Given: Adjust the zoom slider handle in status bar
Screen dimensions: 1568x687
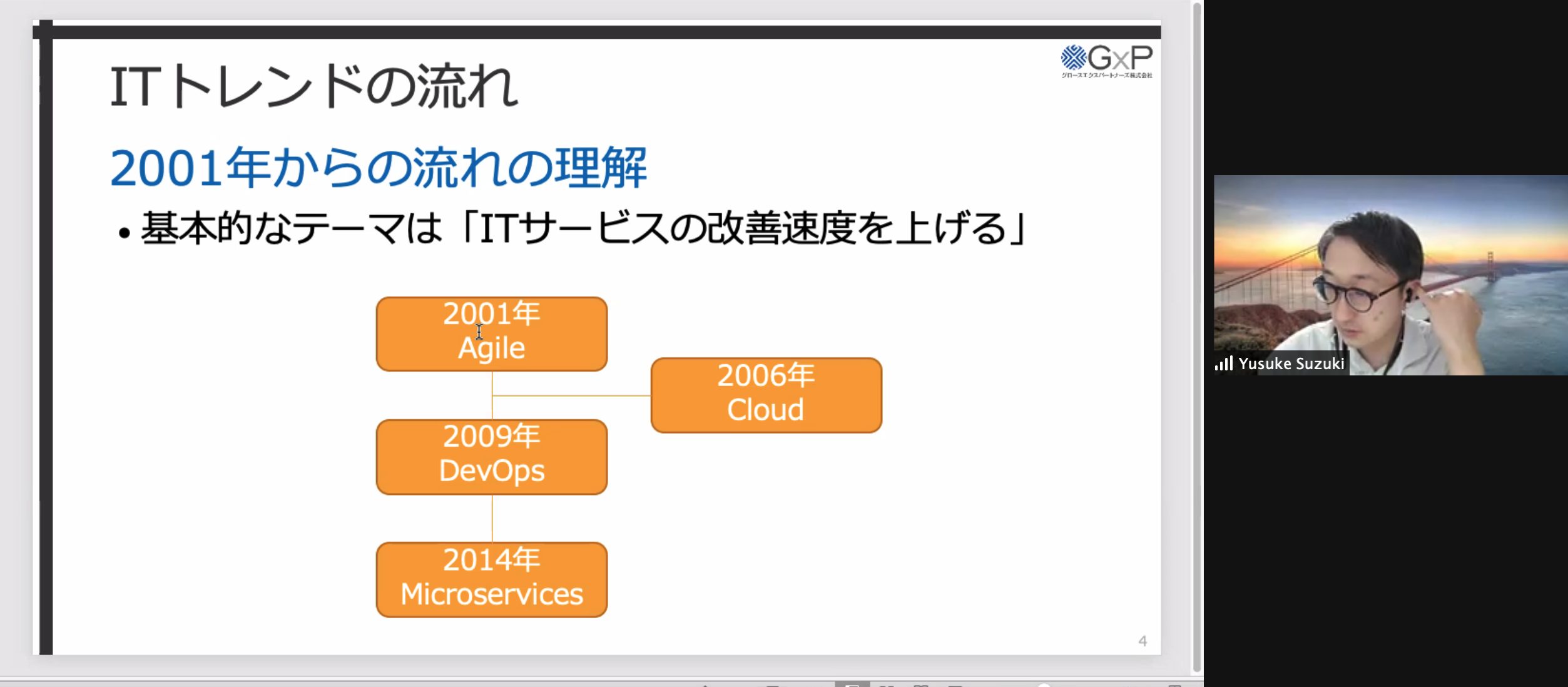Looking at the screenshot, I should click(1044, 685).
